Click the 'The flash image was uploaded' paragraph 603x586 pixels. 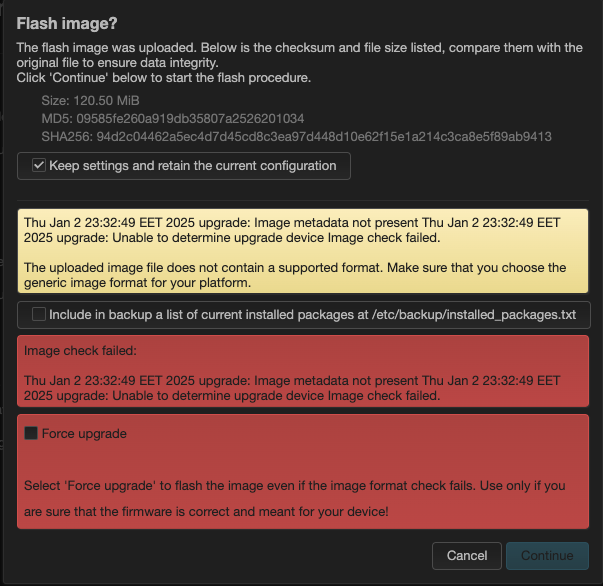(x=299, y=55)
